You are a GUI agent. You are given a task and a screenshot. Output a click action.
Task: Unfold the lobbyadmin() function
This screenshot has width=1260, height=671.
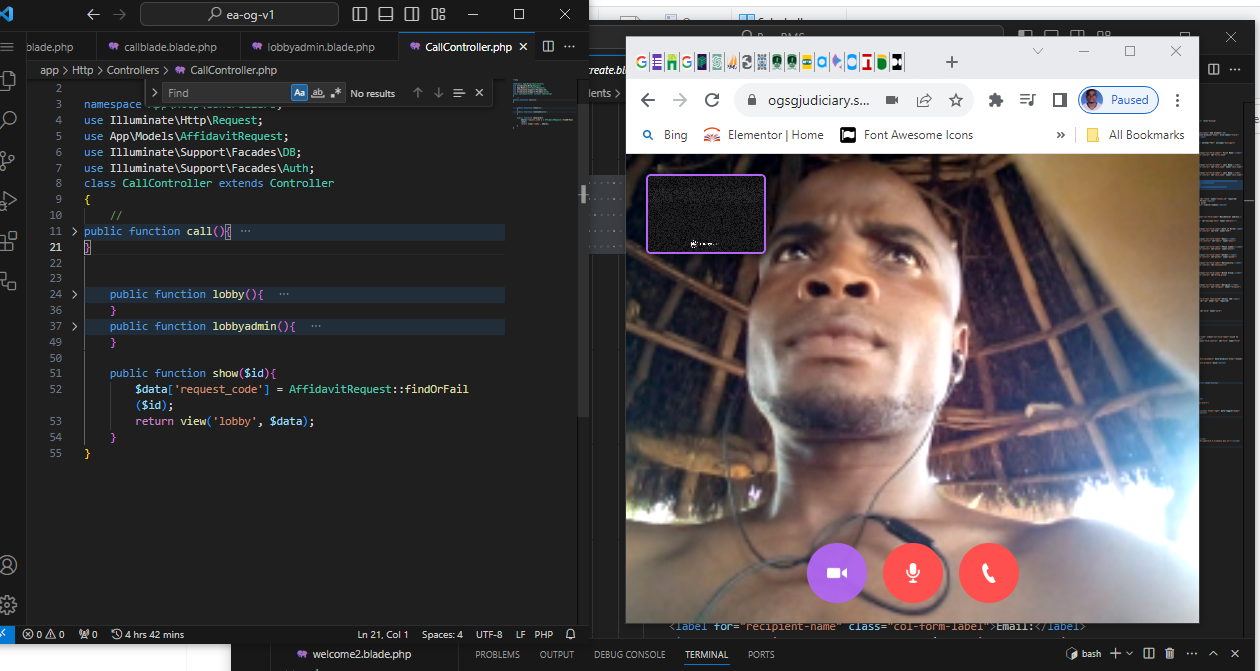click(74, 326)
